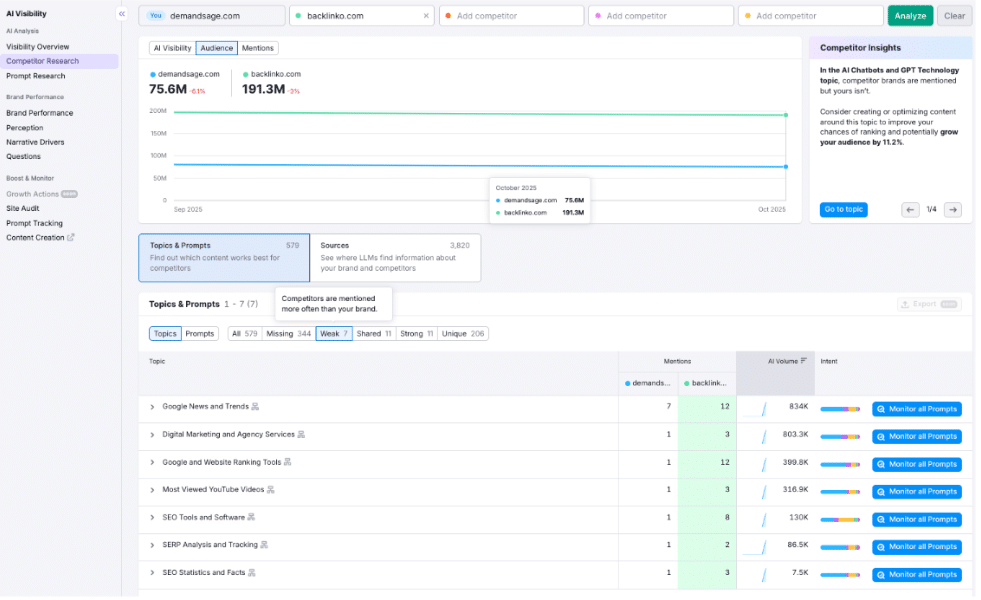Filter by Weak 7 topics
This screenshot has width=981, height=600.
click(x=336, y=335)
